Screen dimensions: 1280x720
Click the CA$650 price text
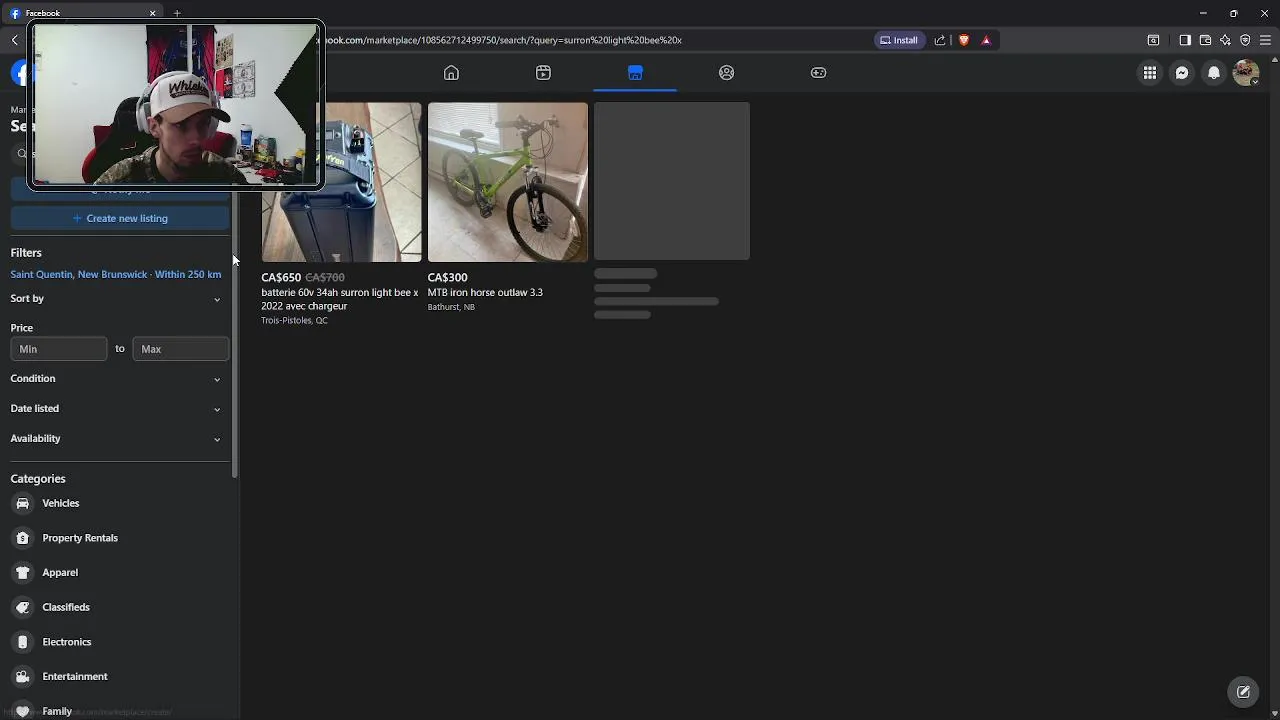pos(281,277)
